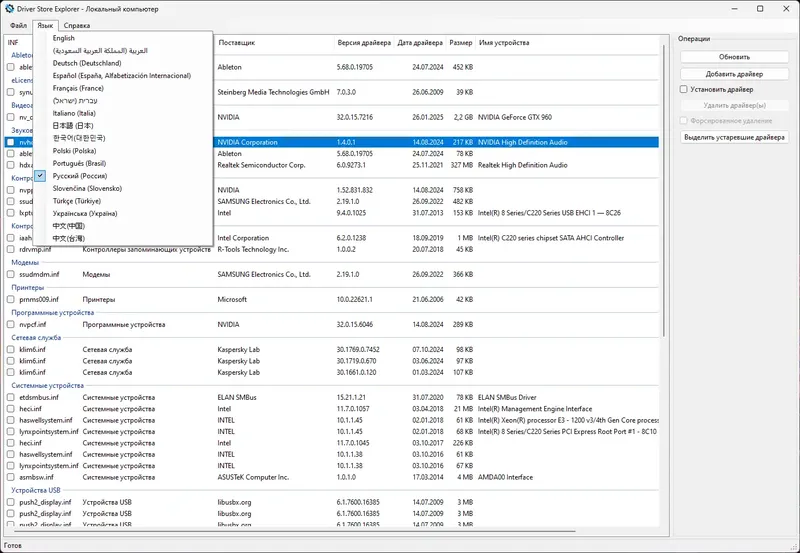
Task: Click Выделить устаревшие драйвера button
Action: click(734, 137)
